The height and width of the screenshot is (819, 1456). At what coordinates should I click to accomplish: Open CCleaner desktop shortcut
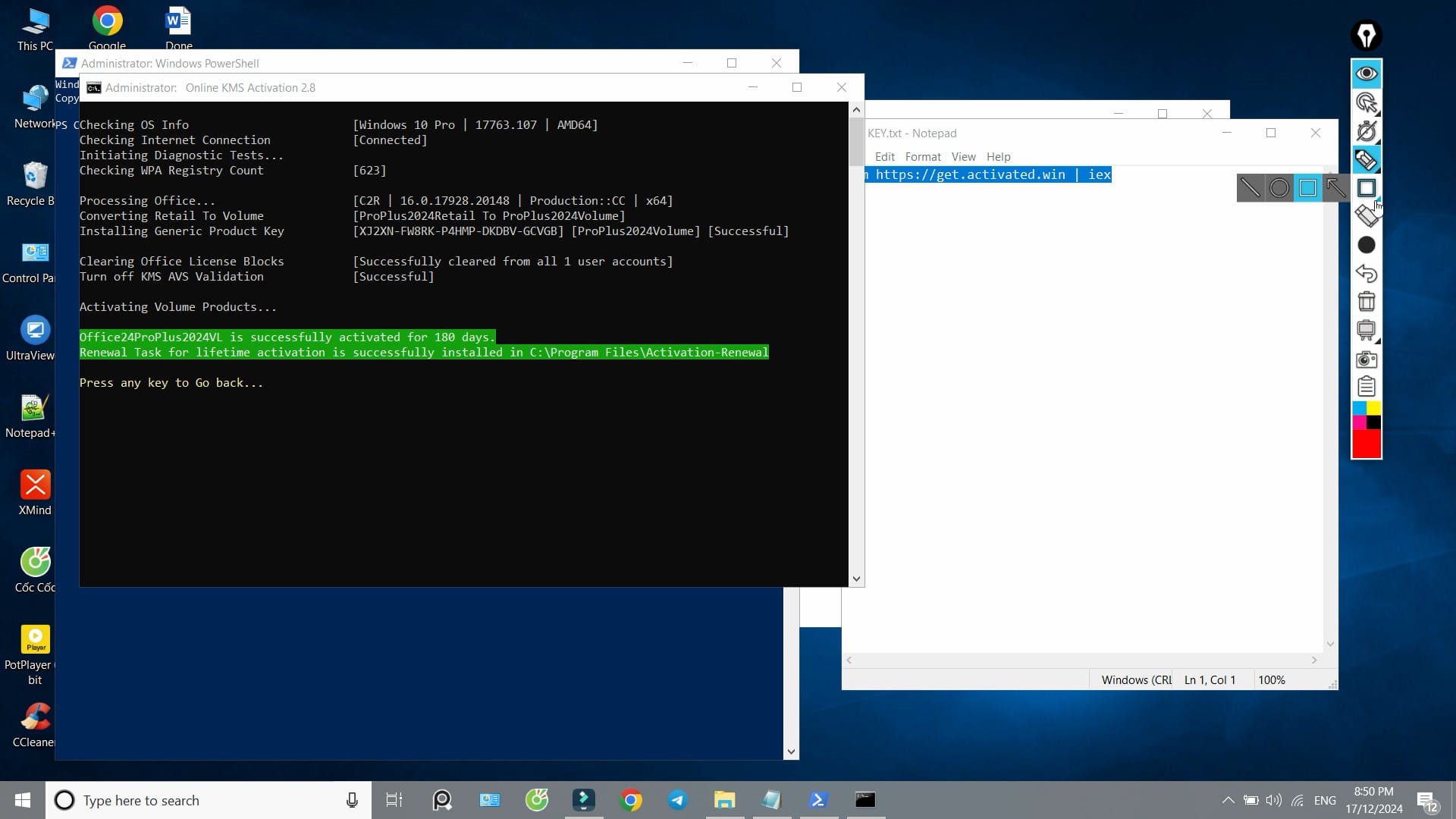pyautogui.click(x=33, y=725)
